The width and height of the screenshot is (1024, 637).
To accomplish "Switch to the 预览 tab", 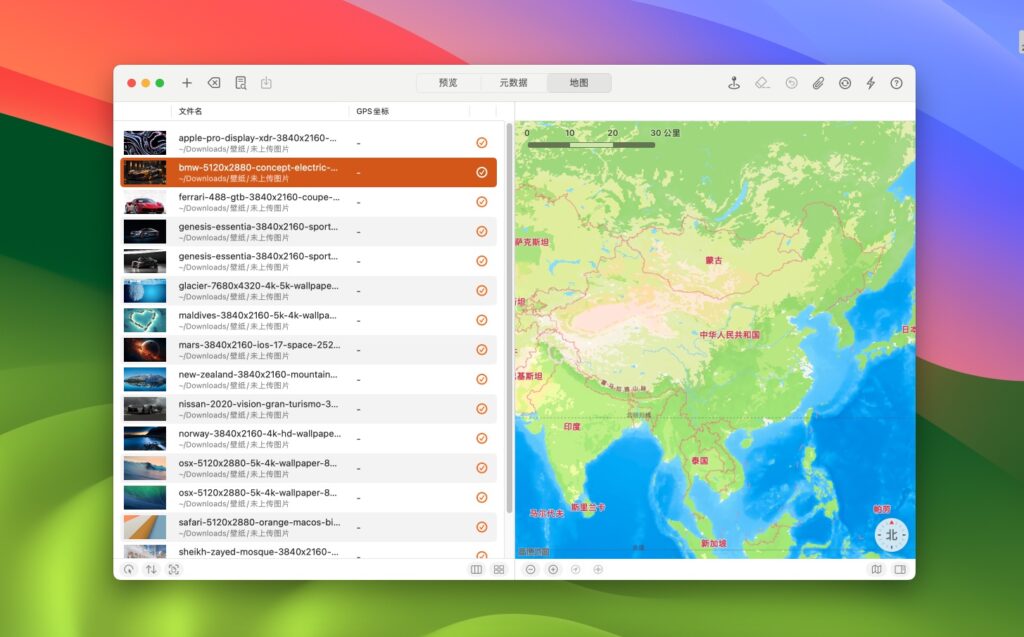I will coord(449,83).
